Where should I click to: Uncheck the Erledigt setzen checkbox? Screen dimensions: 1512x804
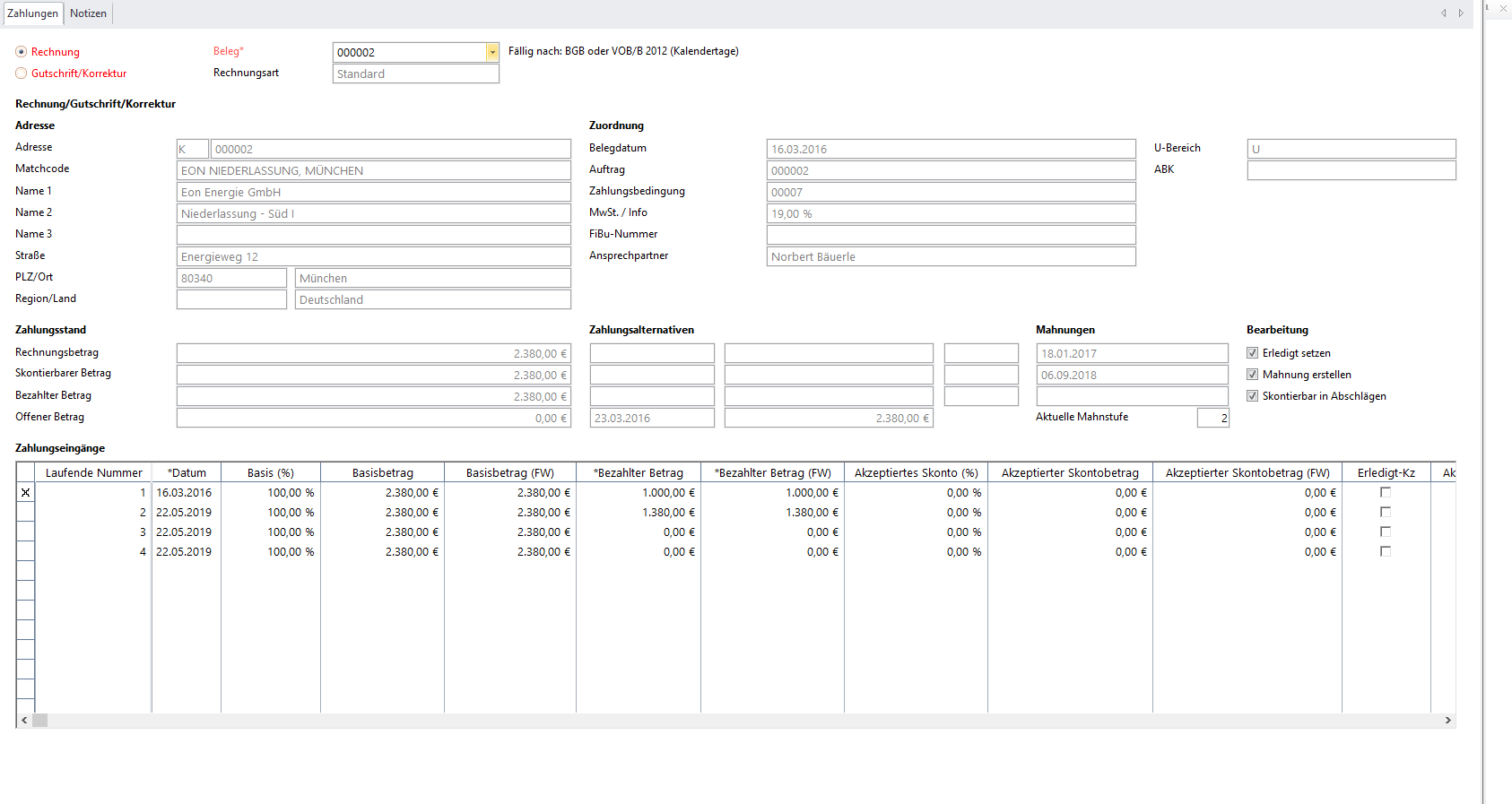pos(1252,353)
